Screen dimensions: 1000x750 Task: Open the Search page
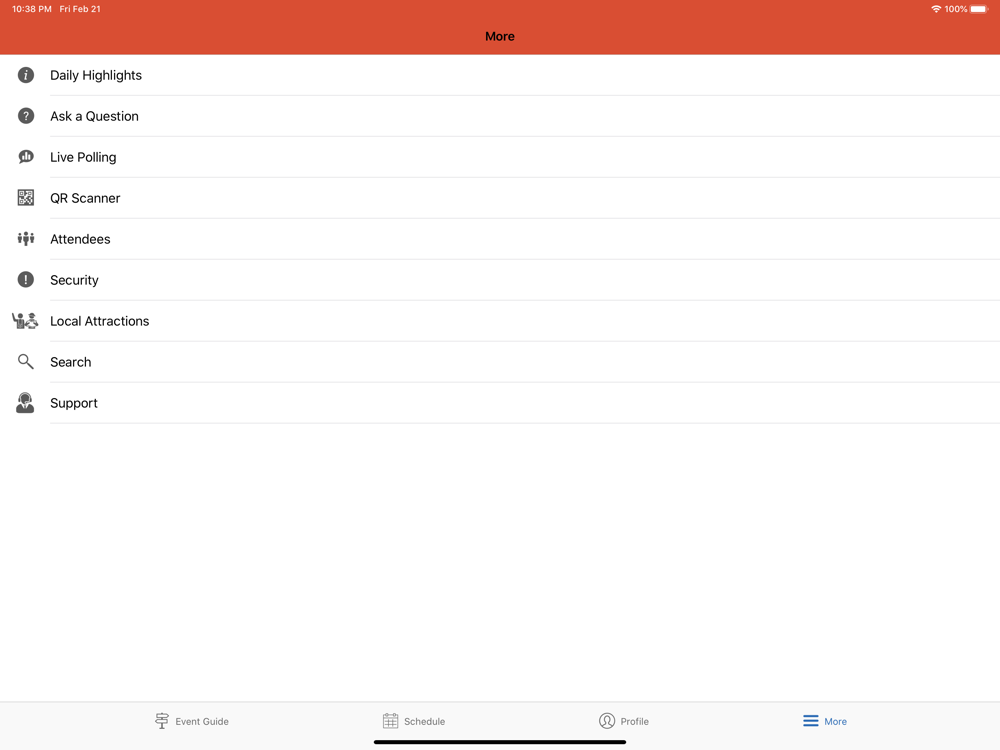click(x=500, y=362)
